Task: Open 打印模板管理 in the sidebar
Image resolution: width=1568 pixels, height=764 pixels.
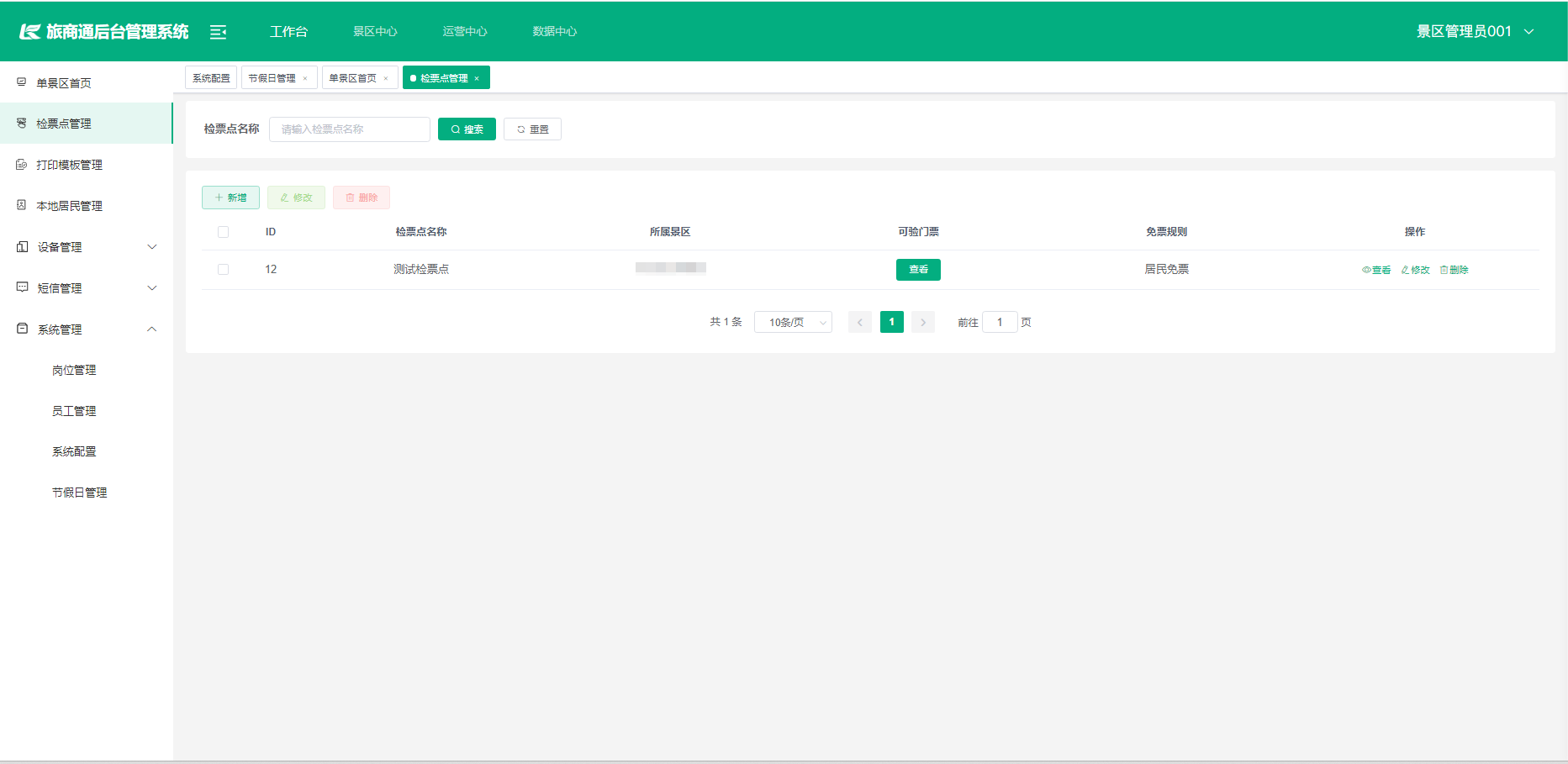Action: [86, 165]
